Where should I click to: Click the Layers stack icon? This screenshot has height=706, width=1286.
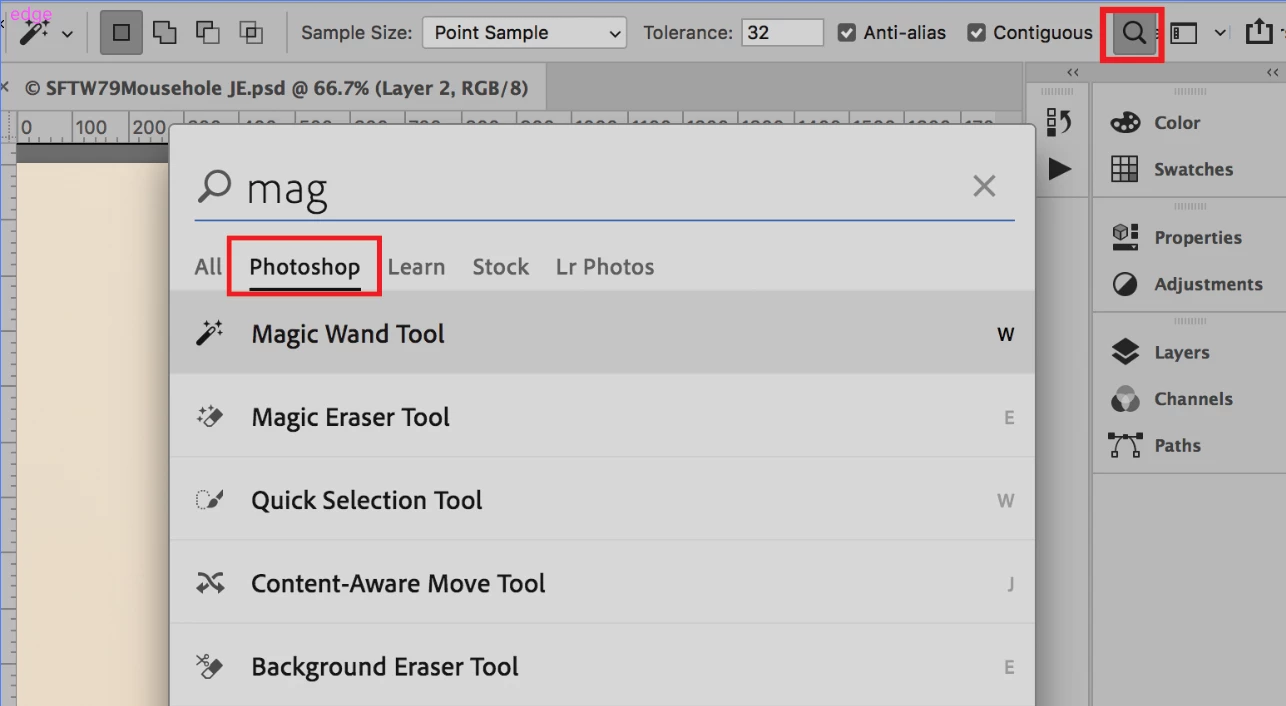pyautogui.click(x=1125, y=352)
